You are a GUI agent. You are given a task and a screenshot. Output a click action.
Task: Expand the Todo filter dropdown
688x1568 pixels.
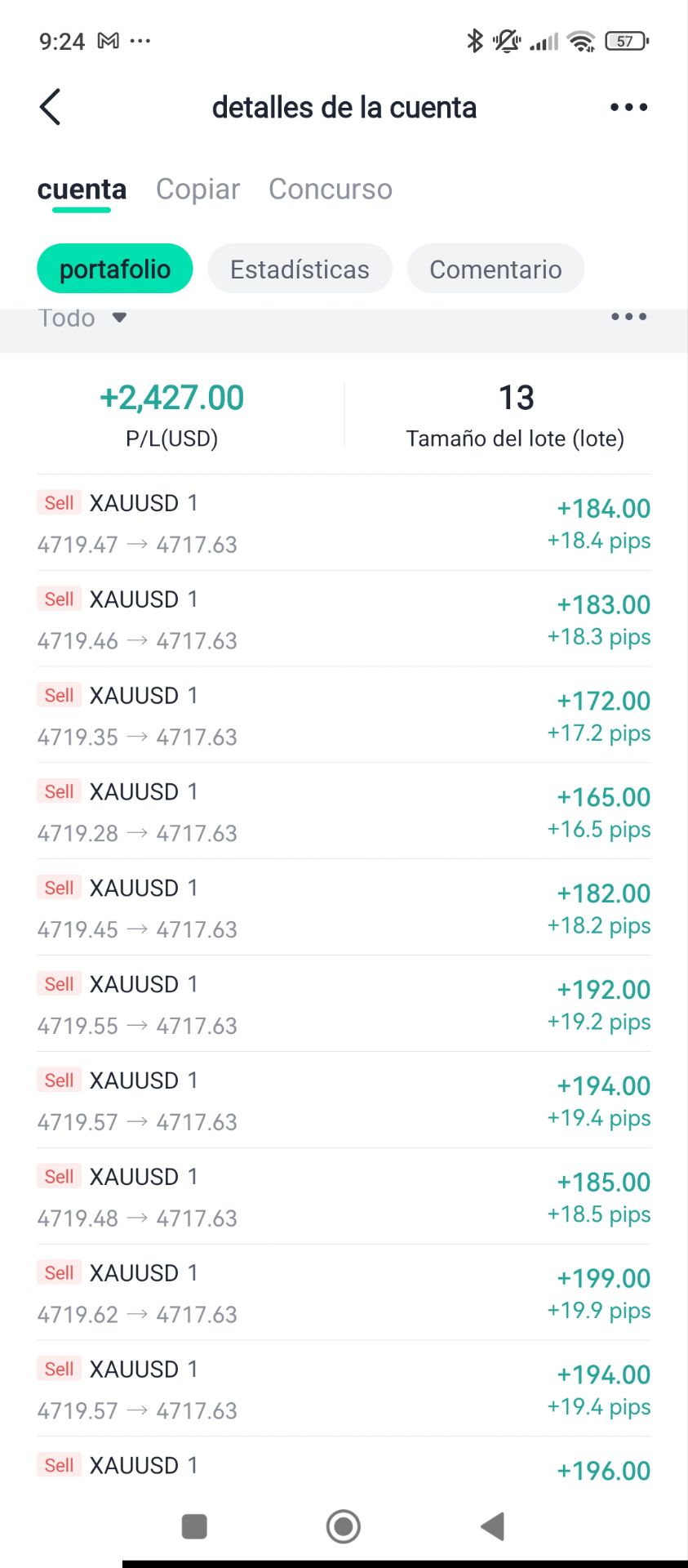pos(82,318)
